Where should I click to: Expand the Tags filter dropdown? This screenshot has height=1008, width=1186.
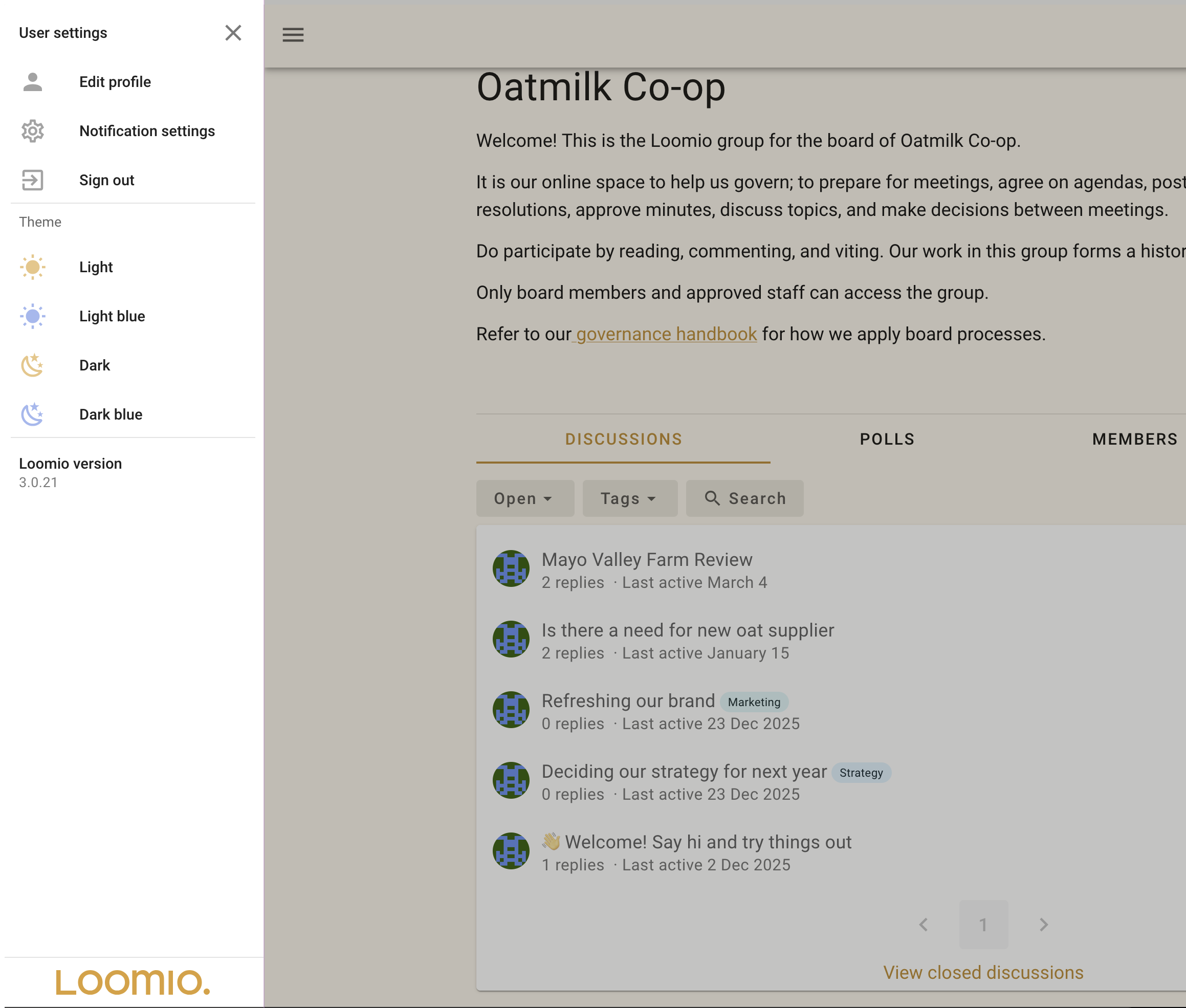point(629,499)
